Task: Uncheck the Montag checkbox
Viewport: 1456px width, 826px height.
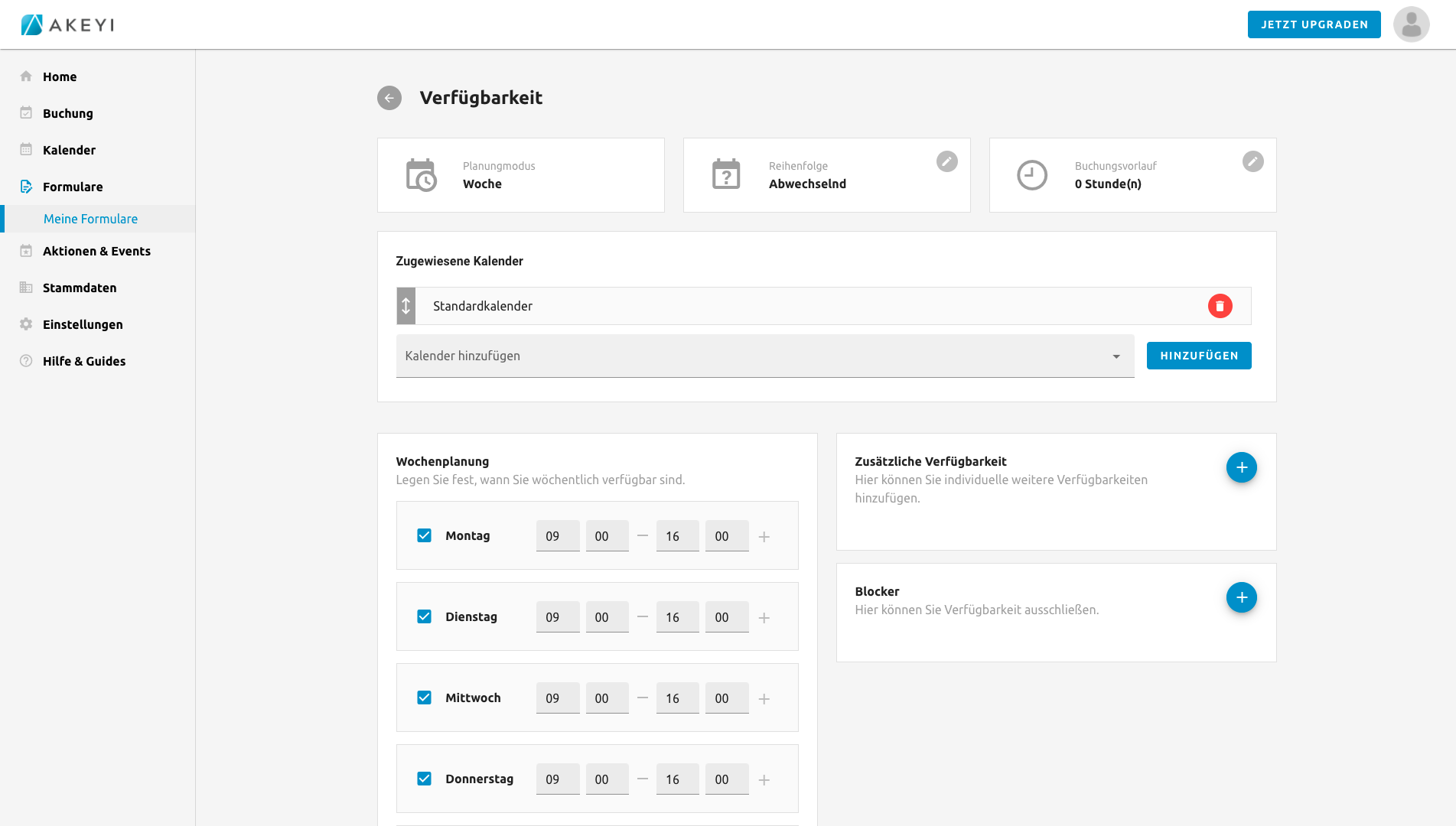Action: [x=424, y=535]
